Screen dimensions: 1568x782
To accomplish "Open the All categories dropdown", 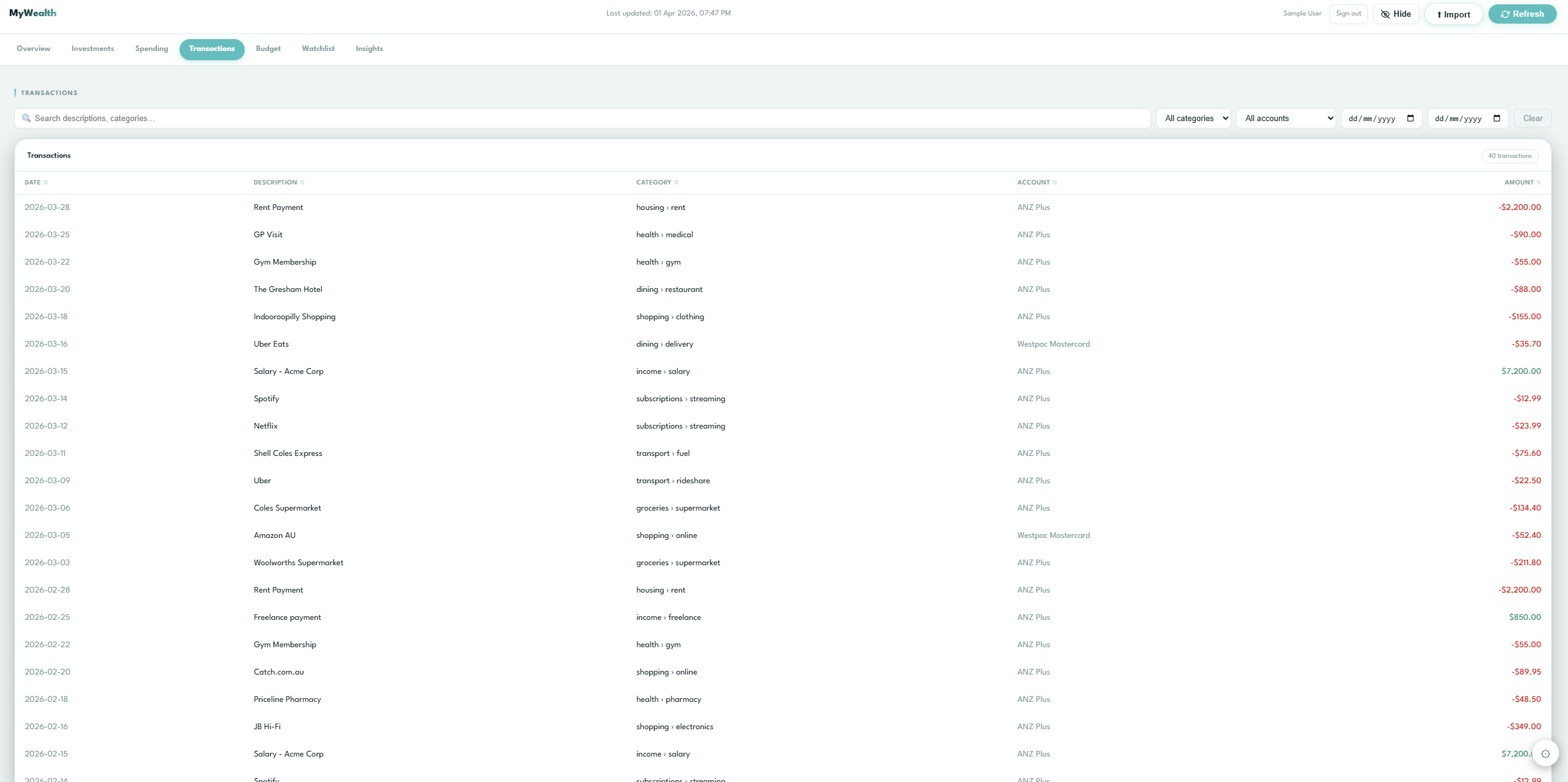I will (1193, 118).
